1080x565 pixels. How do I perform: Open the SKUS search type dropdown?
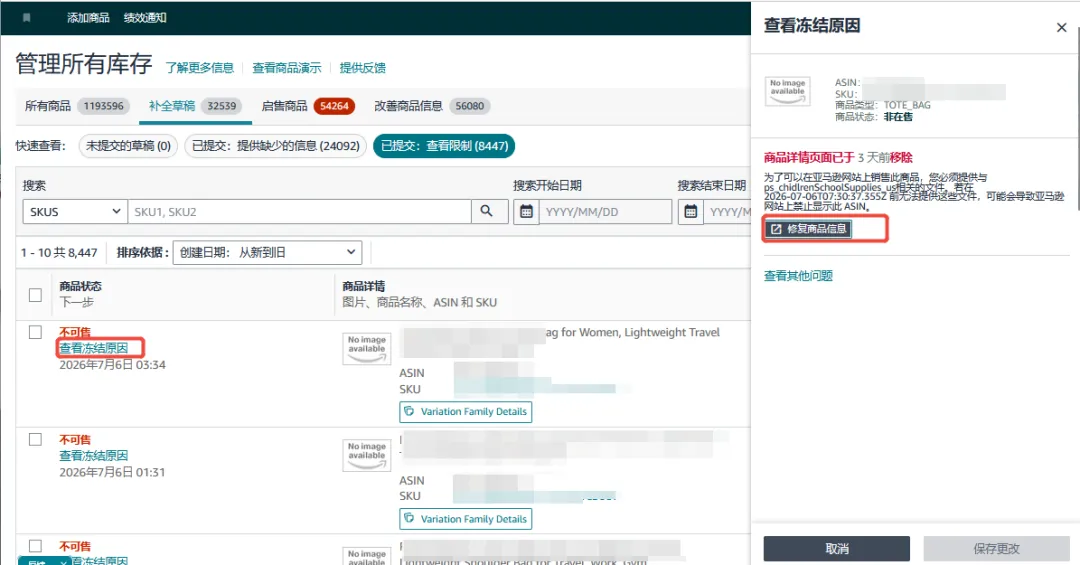pos(75,212)
